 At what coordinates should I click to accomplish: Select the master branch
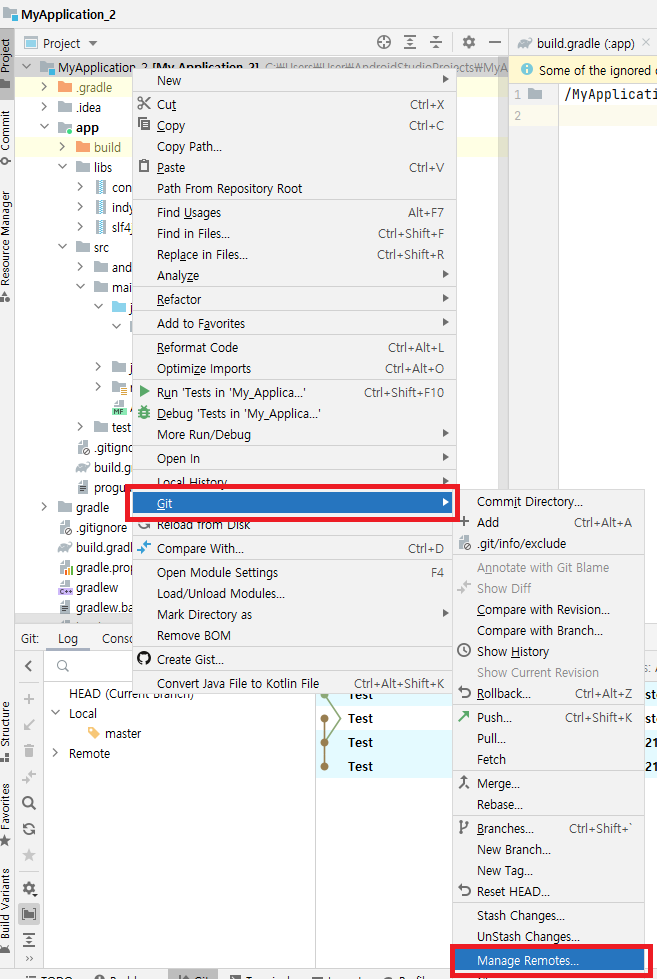[x=123, y=733]
